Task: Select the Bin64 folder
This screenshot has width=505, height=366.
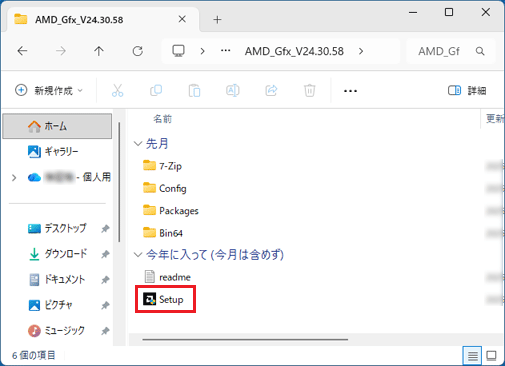Action: 163,233
